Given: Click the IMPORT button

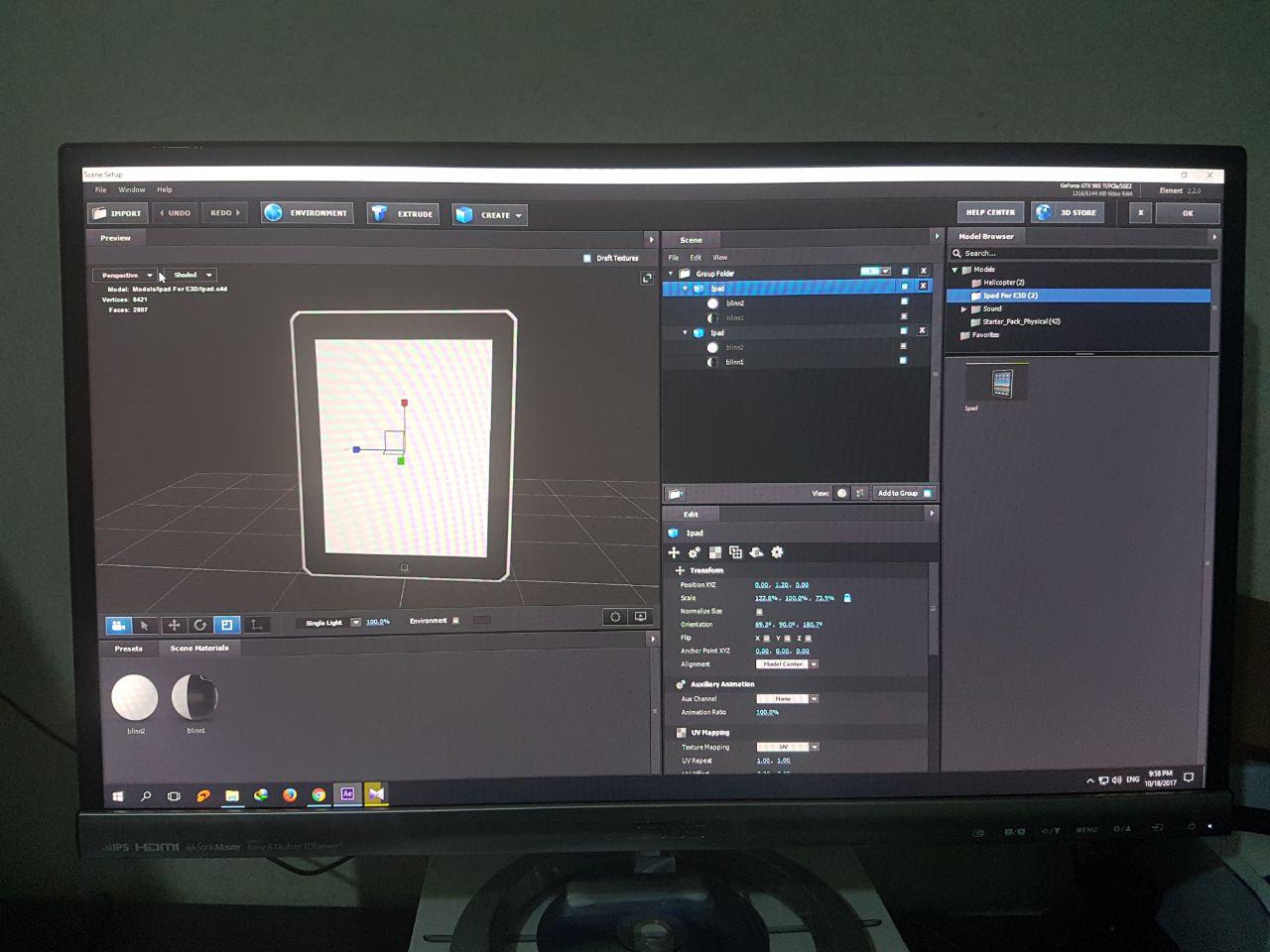Looking at the screenshot, I should click(x=117, y=213).
